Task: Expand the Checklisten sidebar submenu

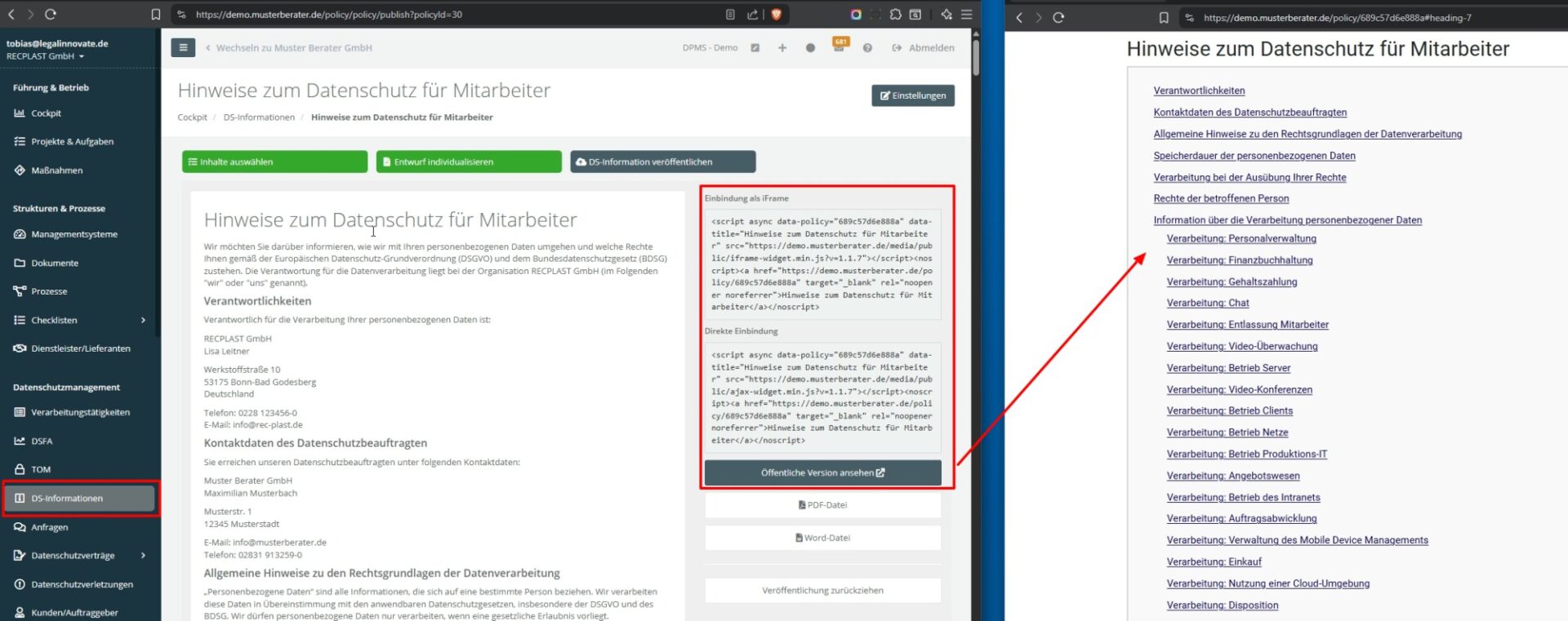Action: click(143, 320)
